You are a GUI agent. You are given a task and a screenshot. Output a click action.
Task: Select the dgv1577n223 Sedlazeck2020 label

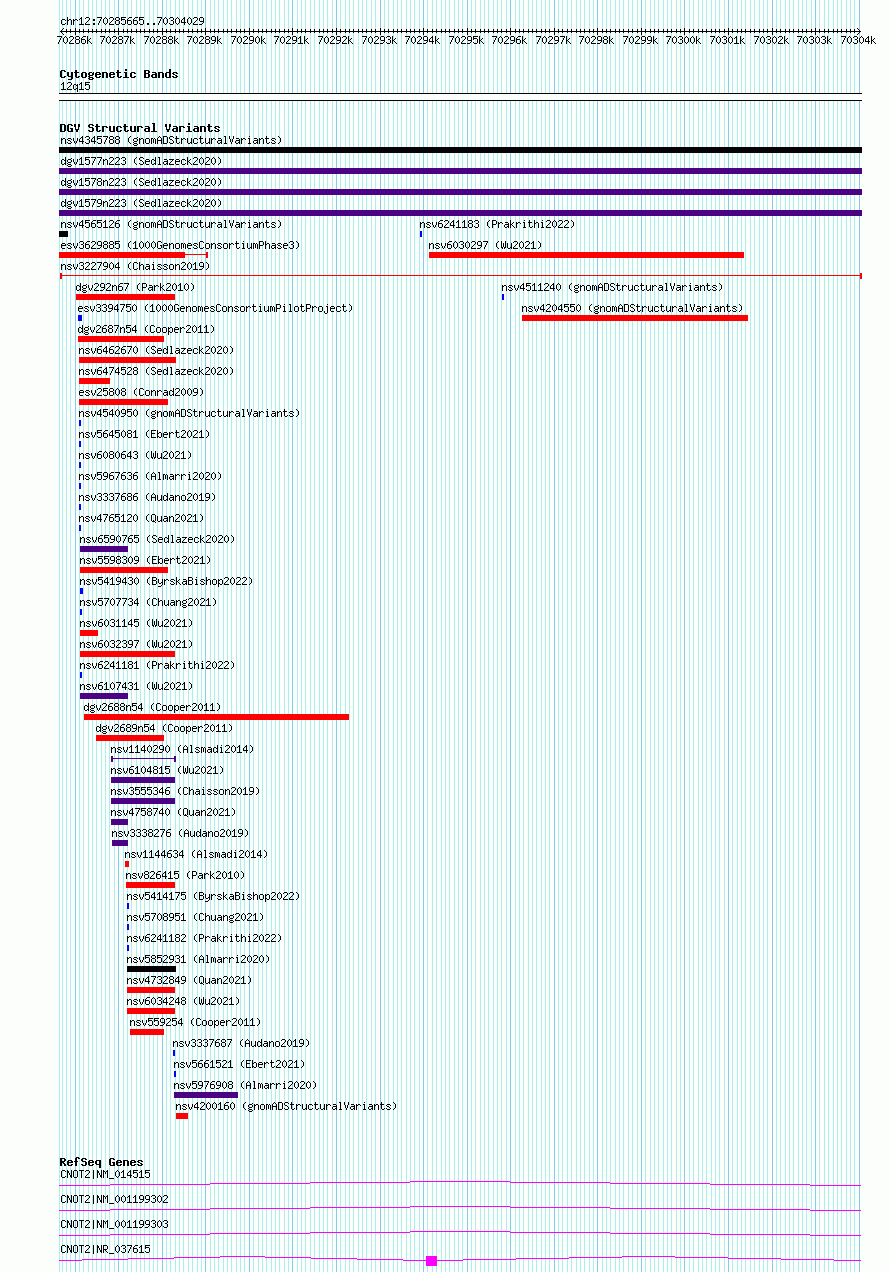pyautogui.click(x=141, y=161)
